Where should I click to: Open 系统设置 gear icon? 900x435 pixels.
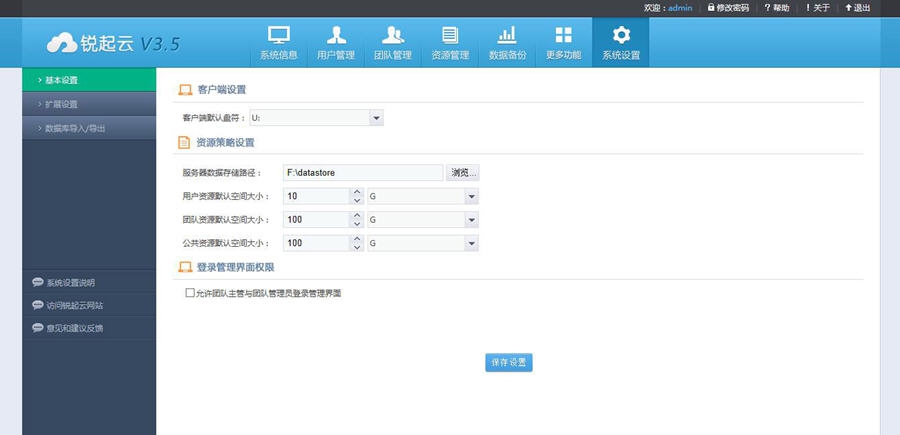(621, 35)
